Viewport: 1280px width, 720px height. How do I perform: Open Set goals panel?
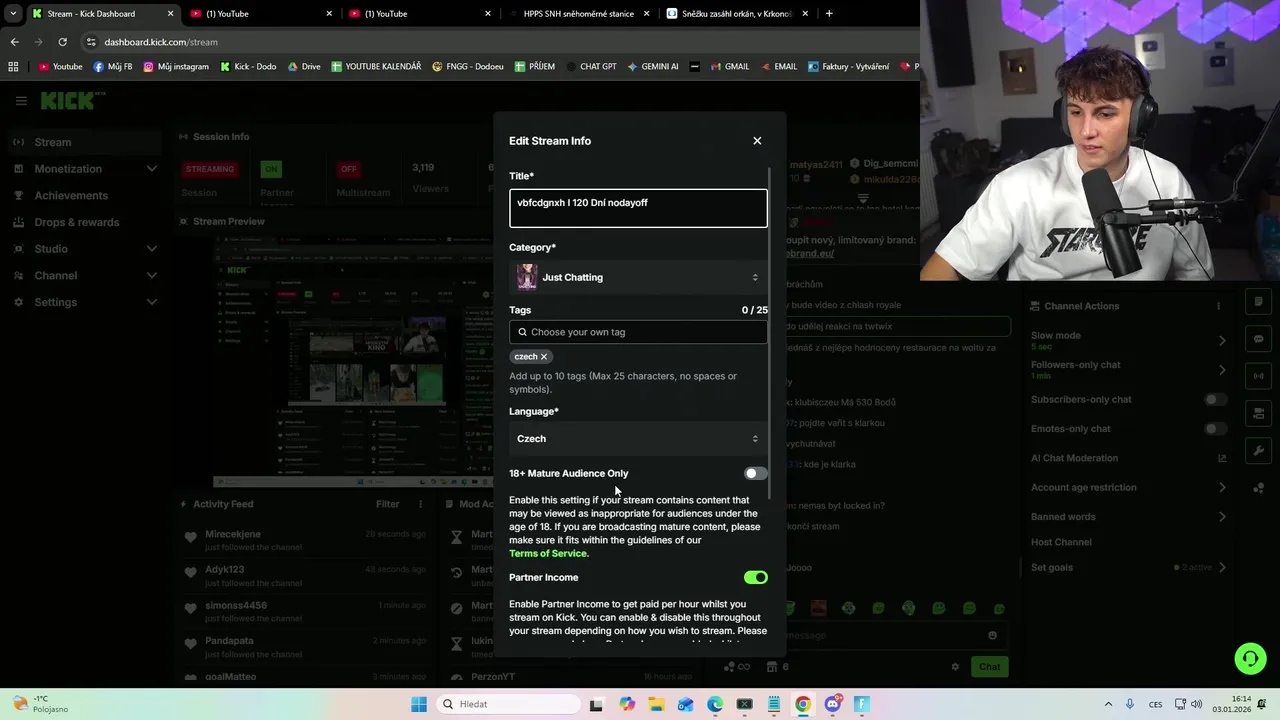tap(1128, 568)
